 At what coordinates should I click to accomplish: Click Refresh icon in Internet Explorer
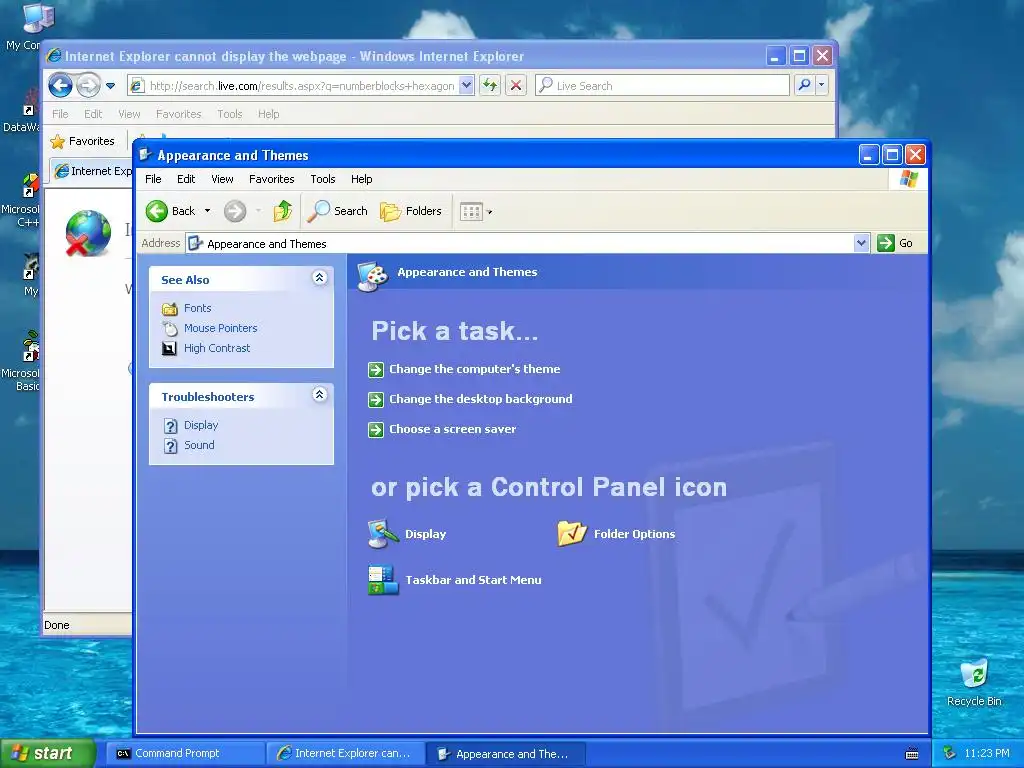tap(490, 85)
